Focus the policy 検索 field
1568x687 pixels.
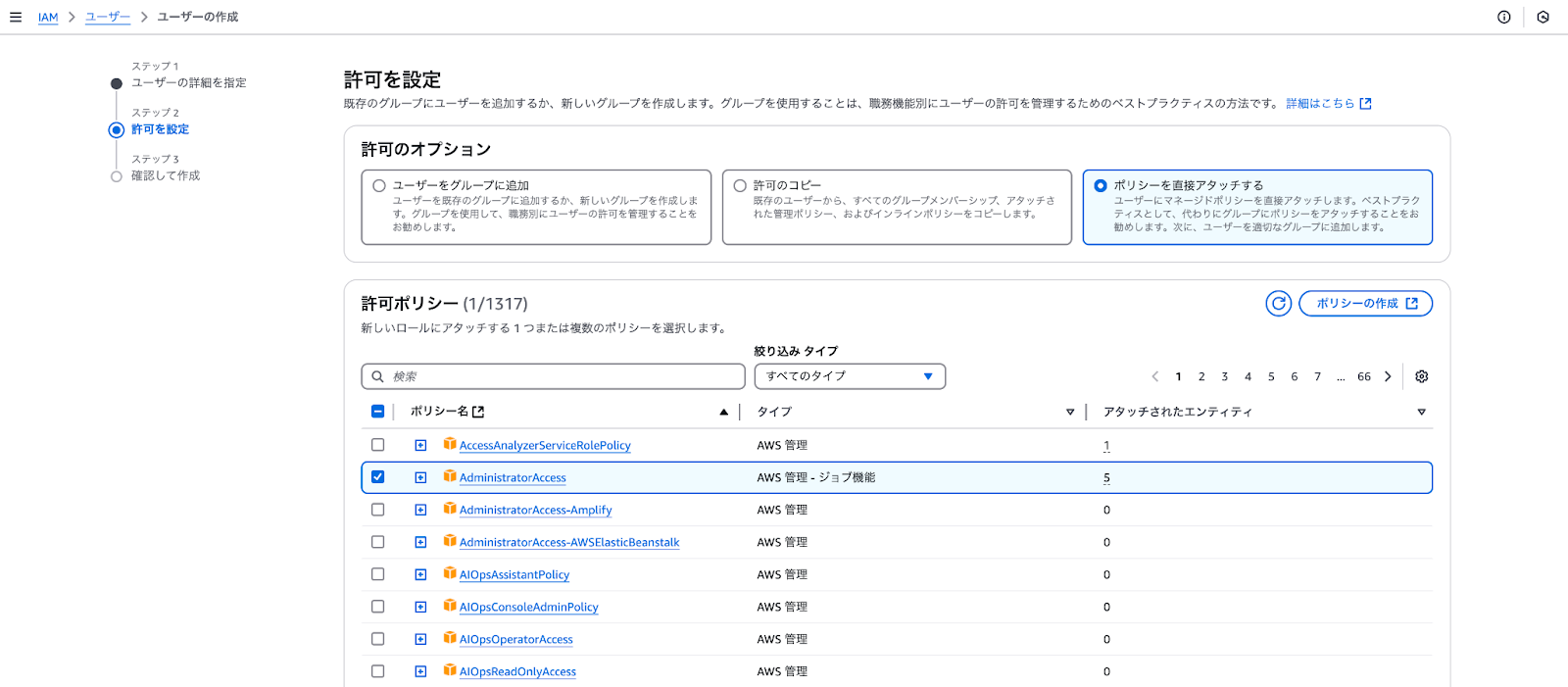tap(554, 376)
